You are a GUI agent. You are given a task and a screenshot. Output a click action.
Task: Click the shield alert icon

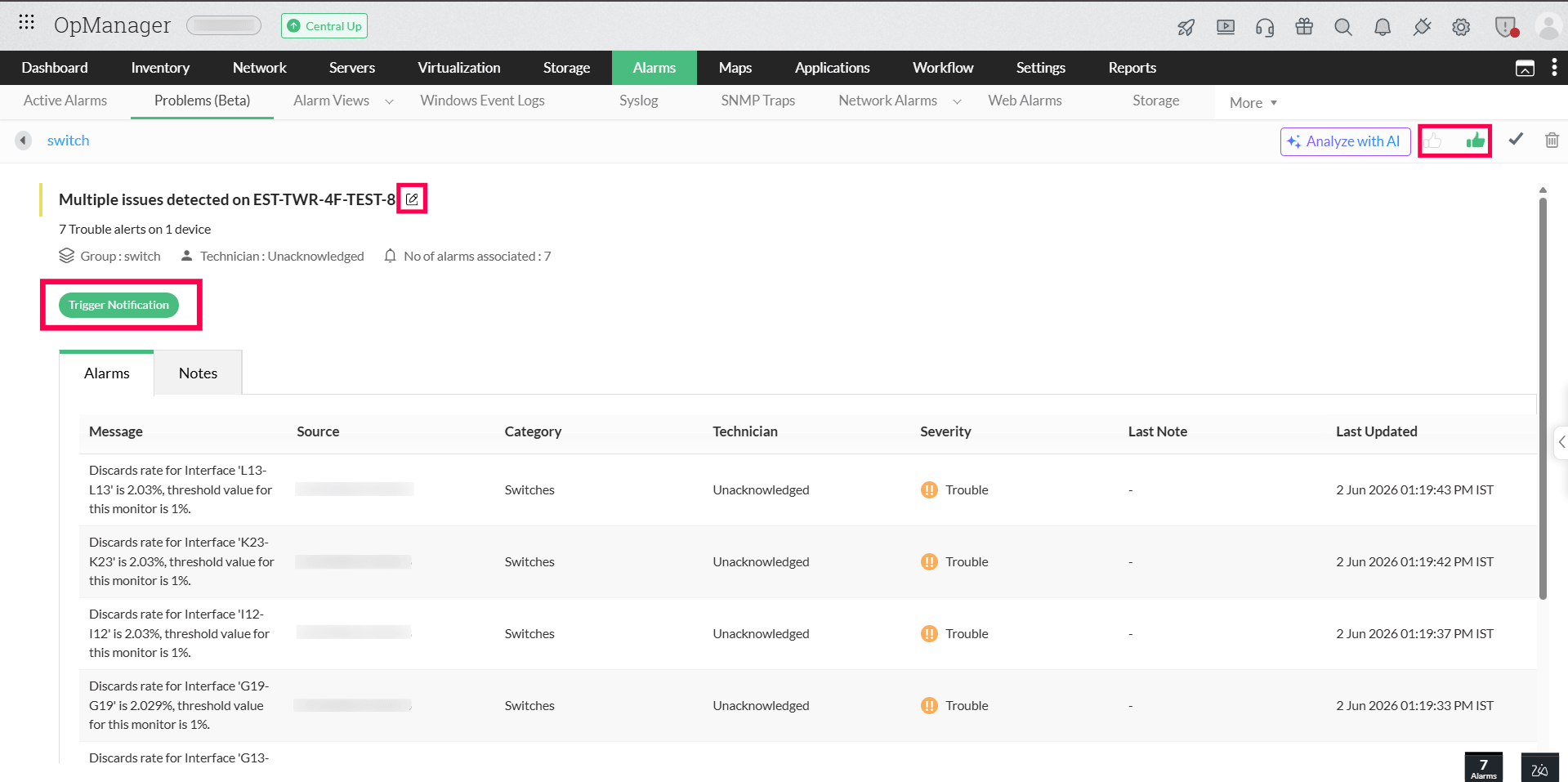1506,27
